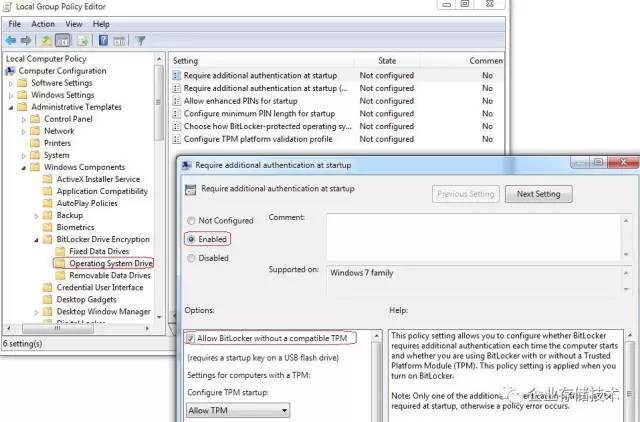This screenshot has height=422, width=640.
Task: Click the Printers folder icon
Action: point(35,143)
